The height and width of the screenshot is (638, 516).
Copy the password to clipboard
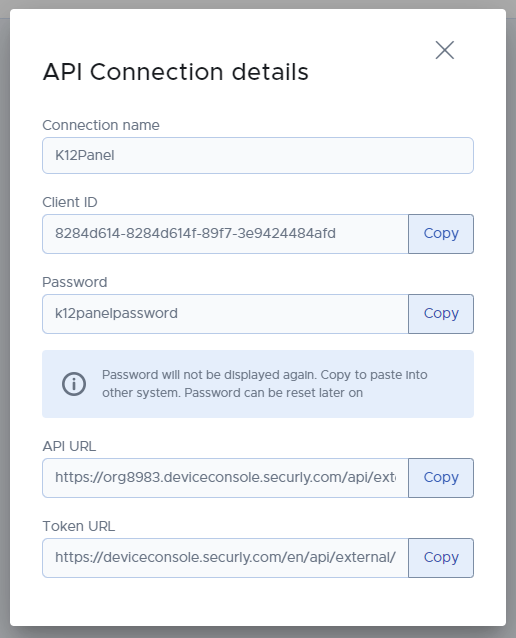441,314
